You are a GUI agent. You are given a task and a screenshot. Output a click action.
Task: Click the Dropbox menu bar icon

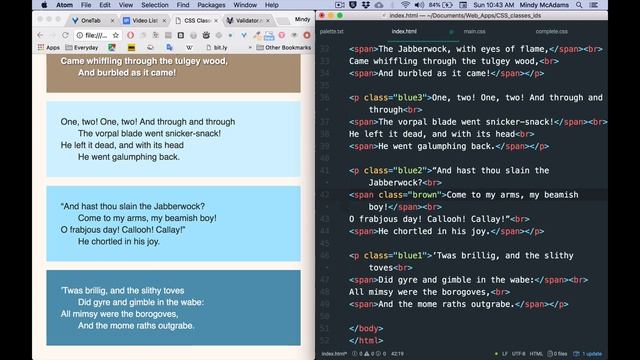click(x=366, y=5)
